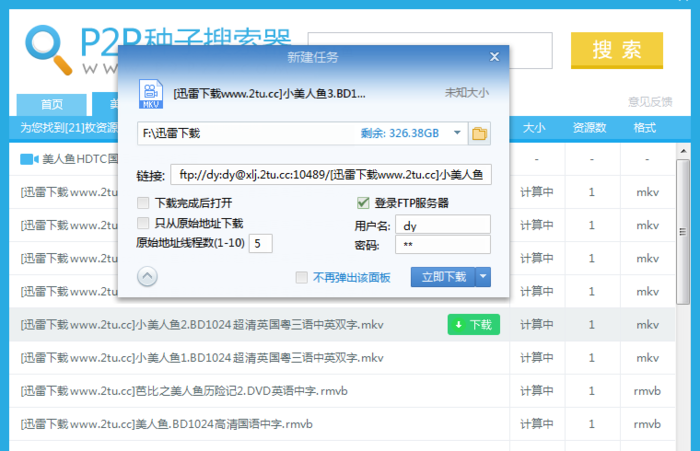Click the file name 小美人鱼3.BD1 in dialog
700x451 pixels.
269,94
